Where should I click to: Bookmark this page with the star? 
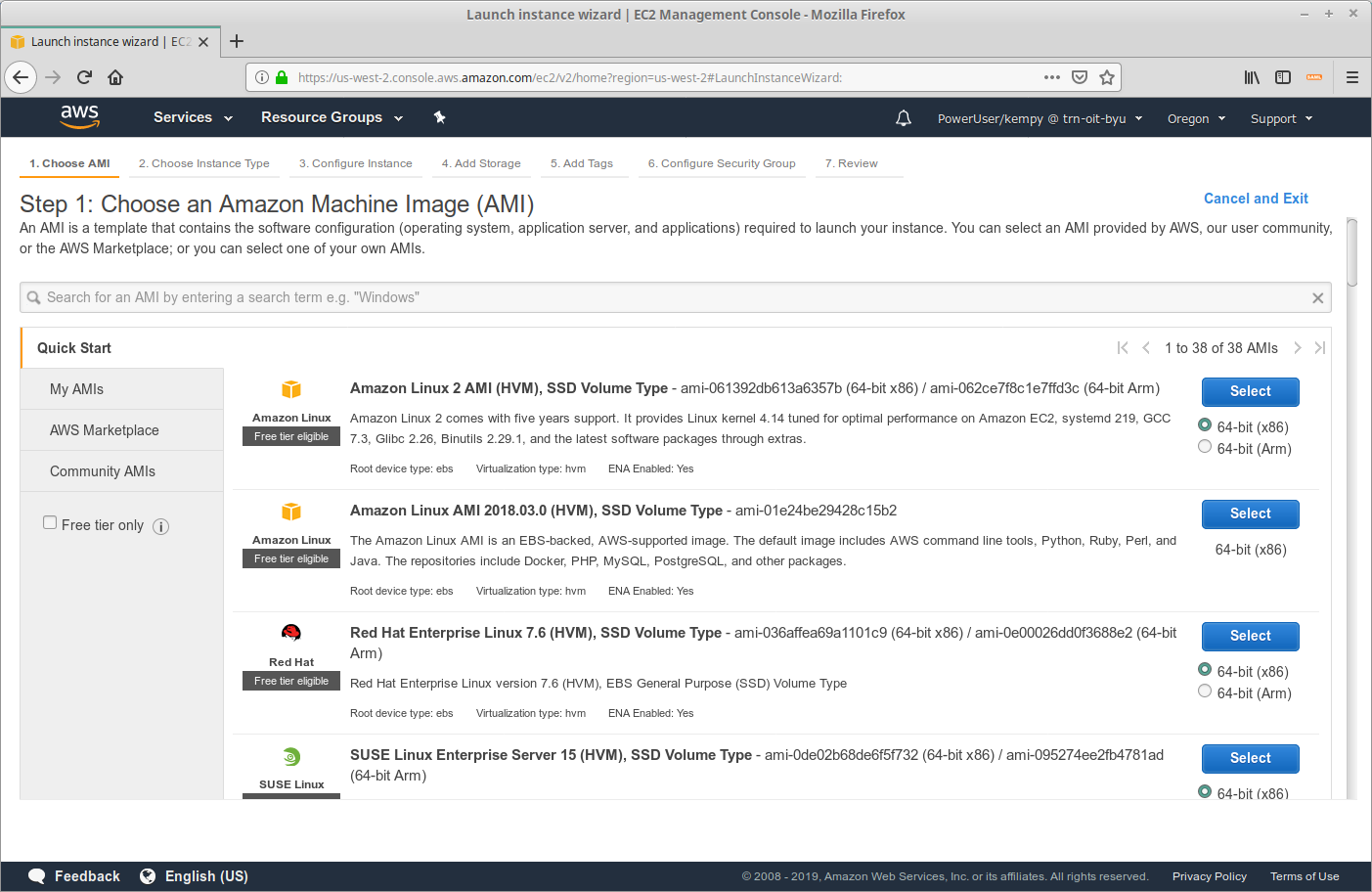(x=1107, y=77)
